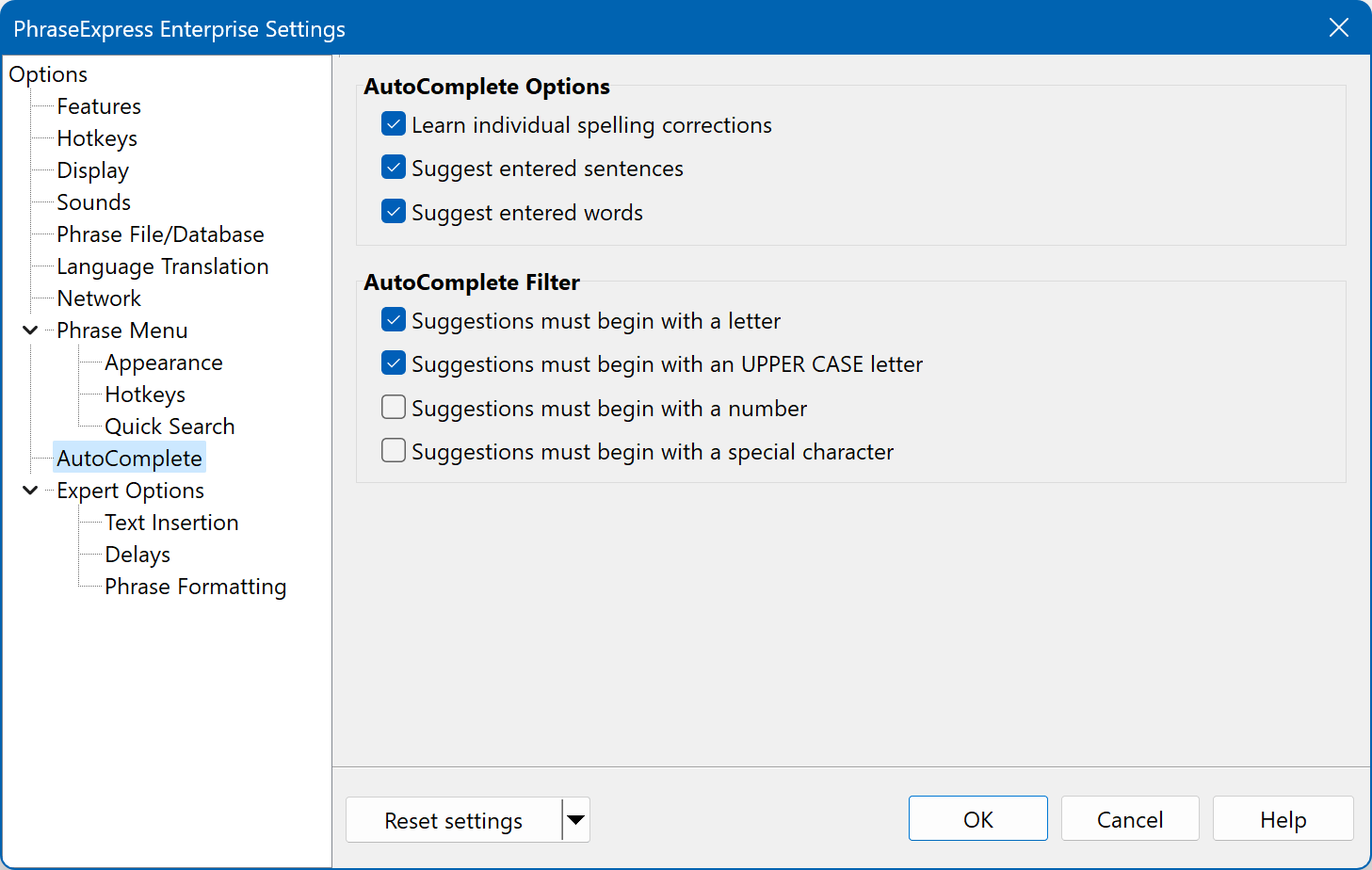The image size is (1372, 870).
Task: Select Hotkeys under Options
Action: [x=97, y=138]
